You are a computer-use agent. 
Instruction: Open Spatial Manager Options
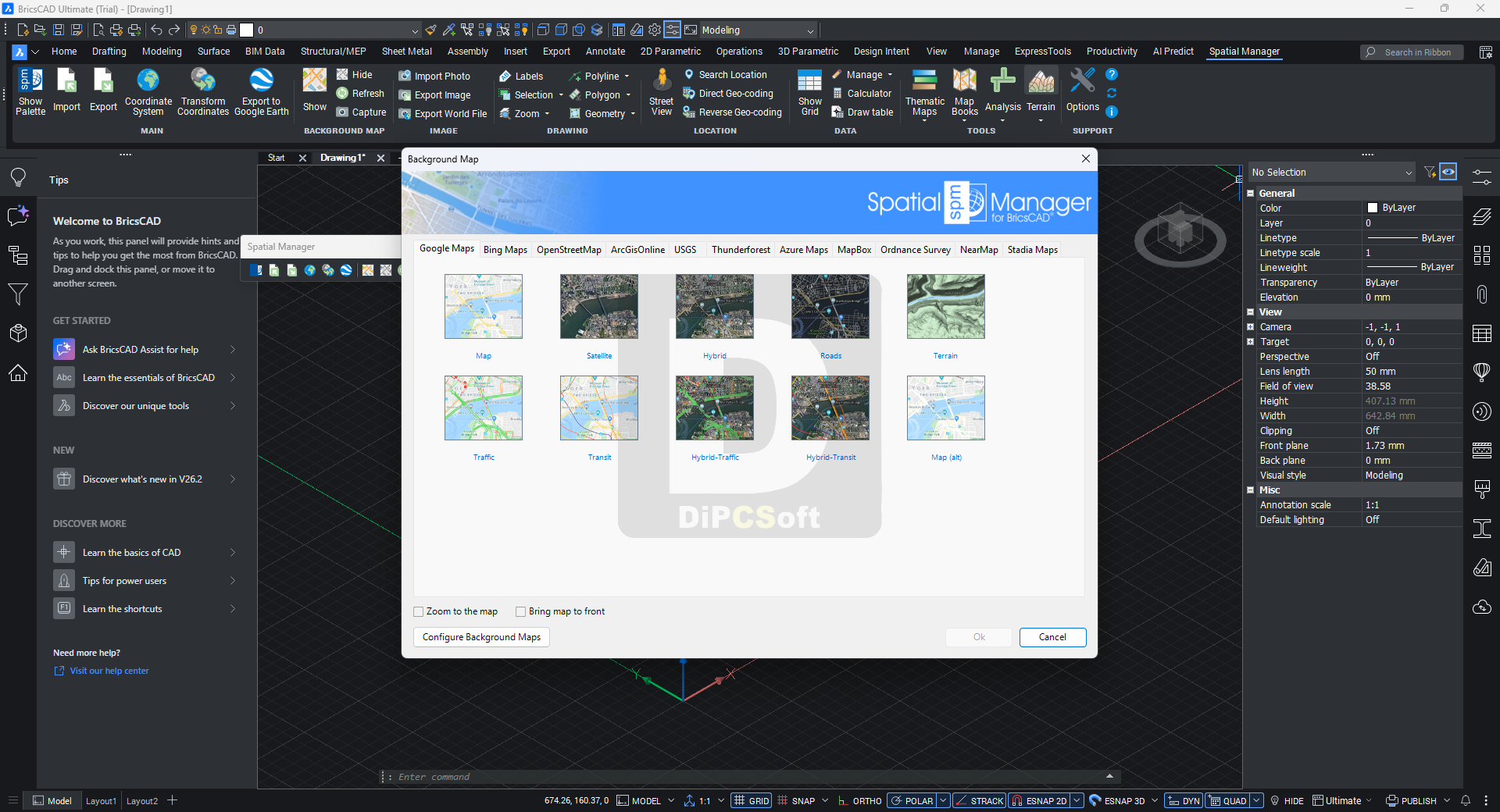1083,91
